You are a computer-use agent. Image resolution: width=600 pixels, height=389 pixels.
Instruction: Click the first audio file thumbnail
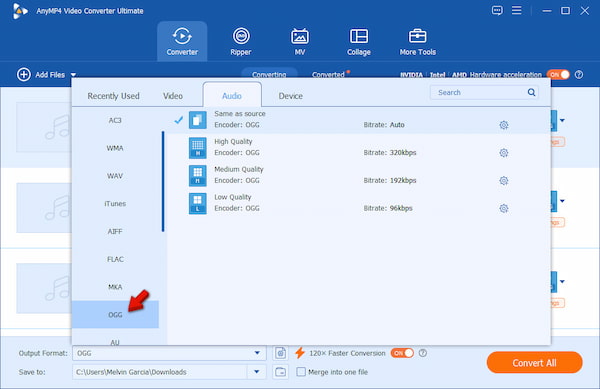[x=44, y=127]
